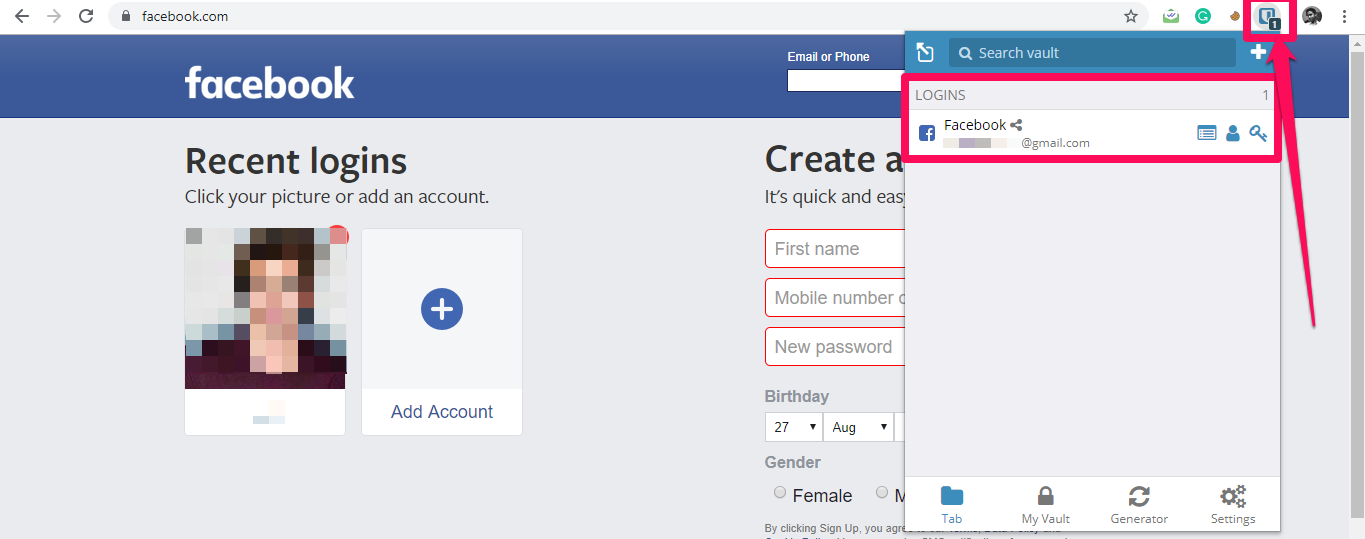Click the Add Account link
This screenshot has width=1365, height=539.
(x=442, y=412)
